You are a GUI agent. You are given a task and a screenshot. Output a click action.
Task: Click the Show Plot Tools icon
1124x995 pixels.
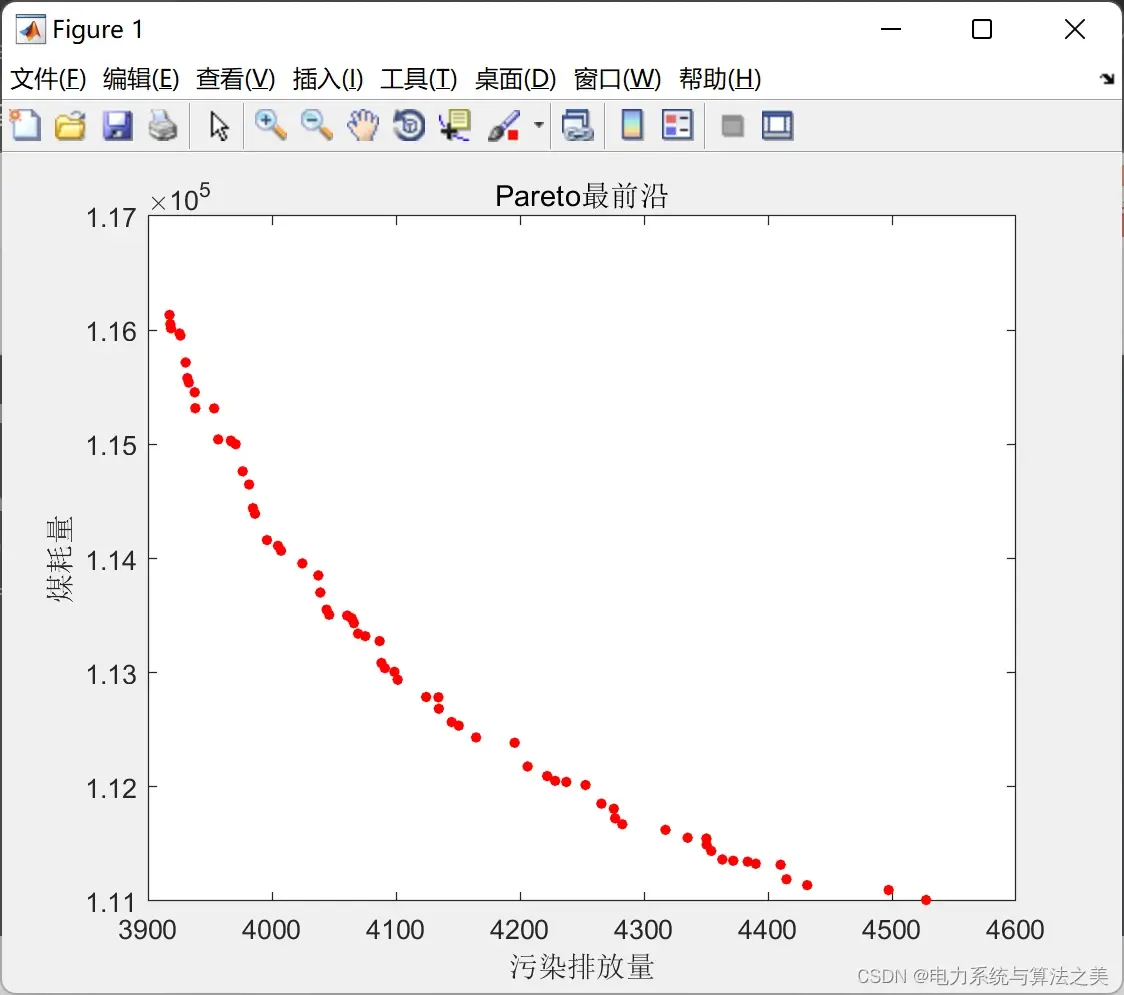point(777,125)
